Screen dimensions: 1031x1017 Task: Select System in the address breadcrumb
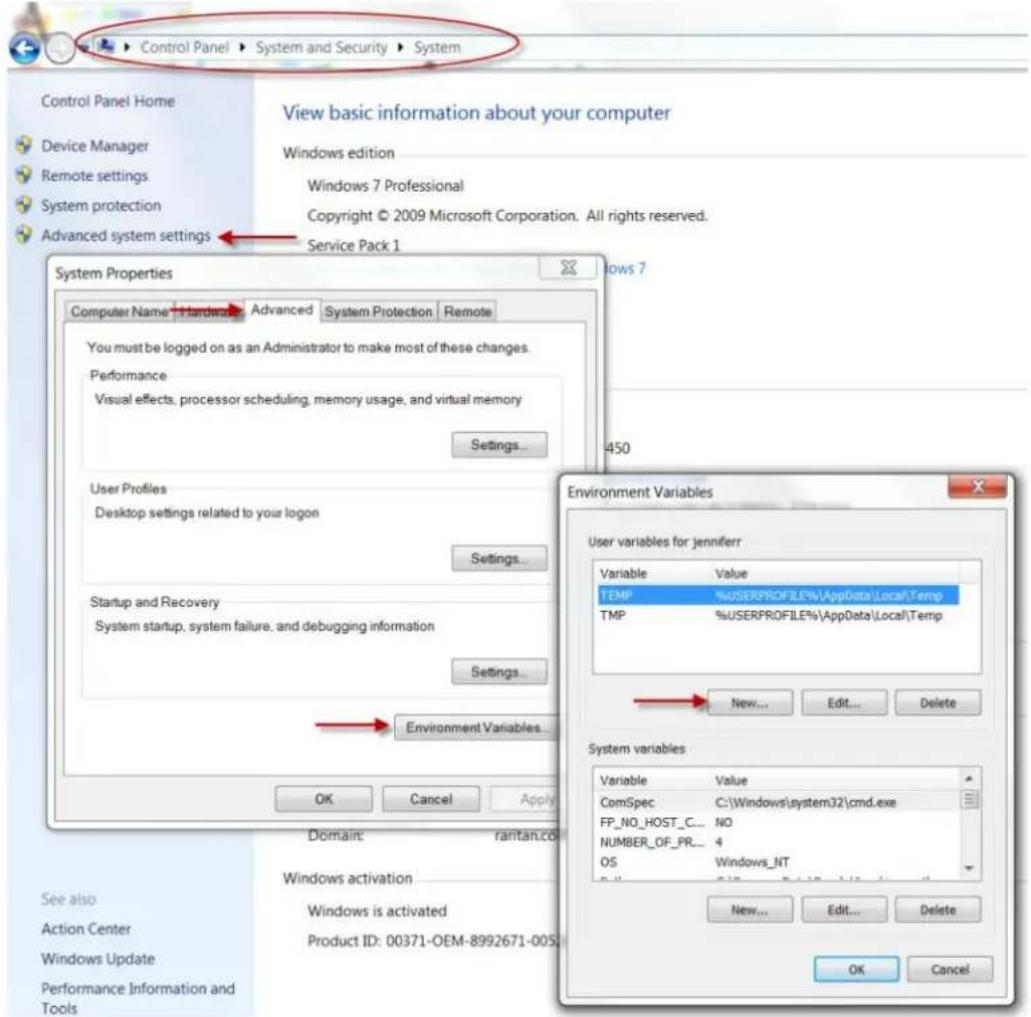click(437, 47)
